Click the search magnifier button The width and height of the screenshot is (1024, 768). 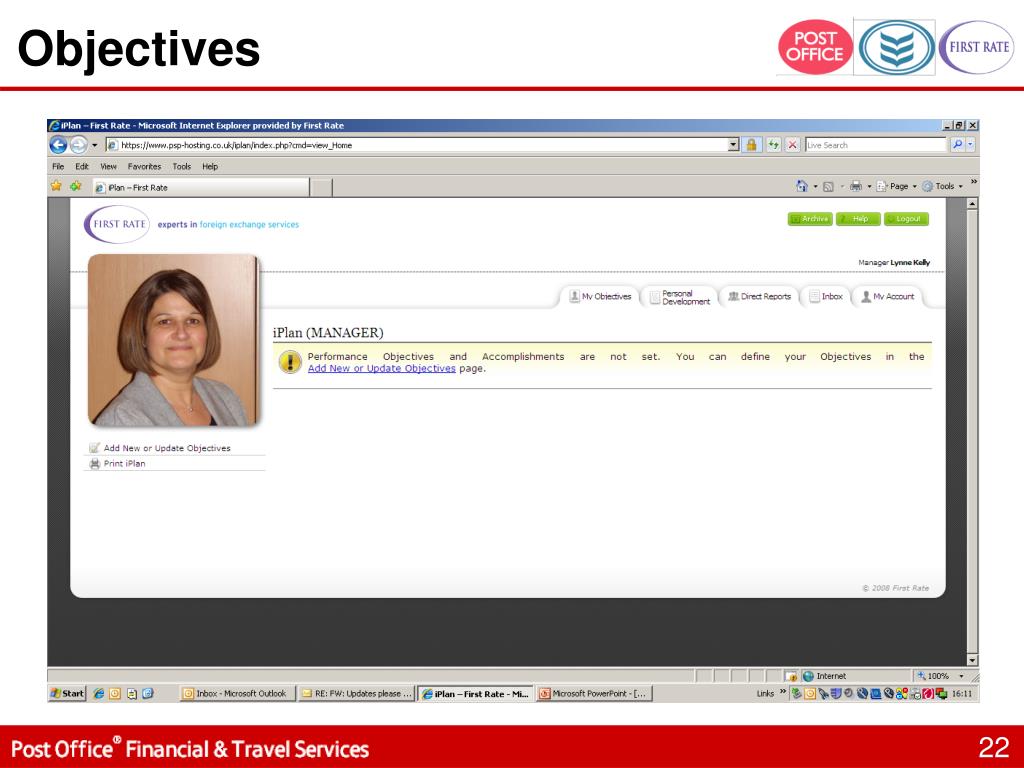point(957,145)
